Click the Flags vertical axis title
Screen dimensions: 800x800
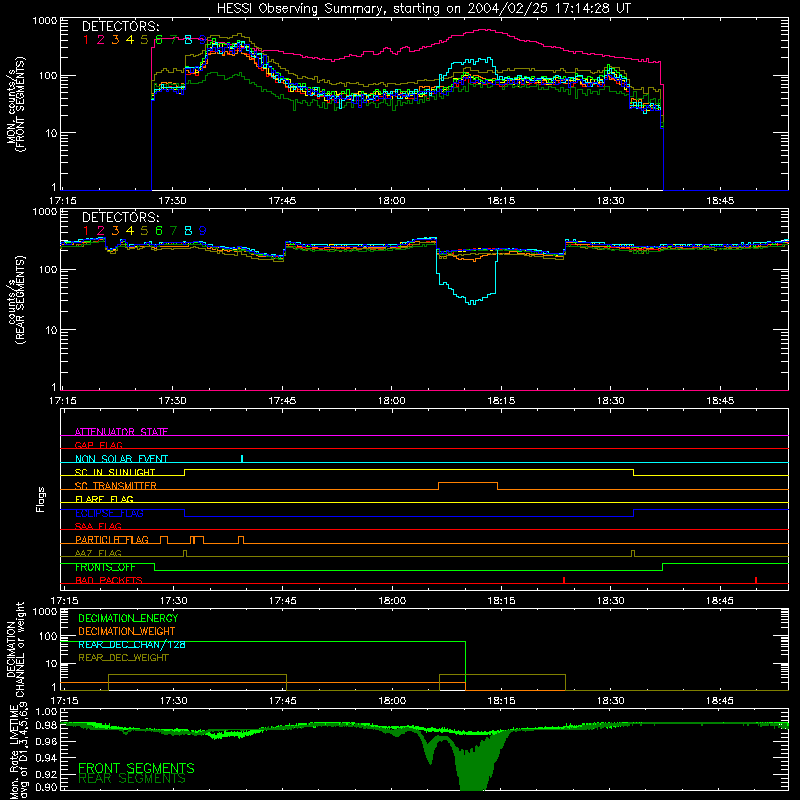(41, 499)
